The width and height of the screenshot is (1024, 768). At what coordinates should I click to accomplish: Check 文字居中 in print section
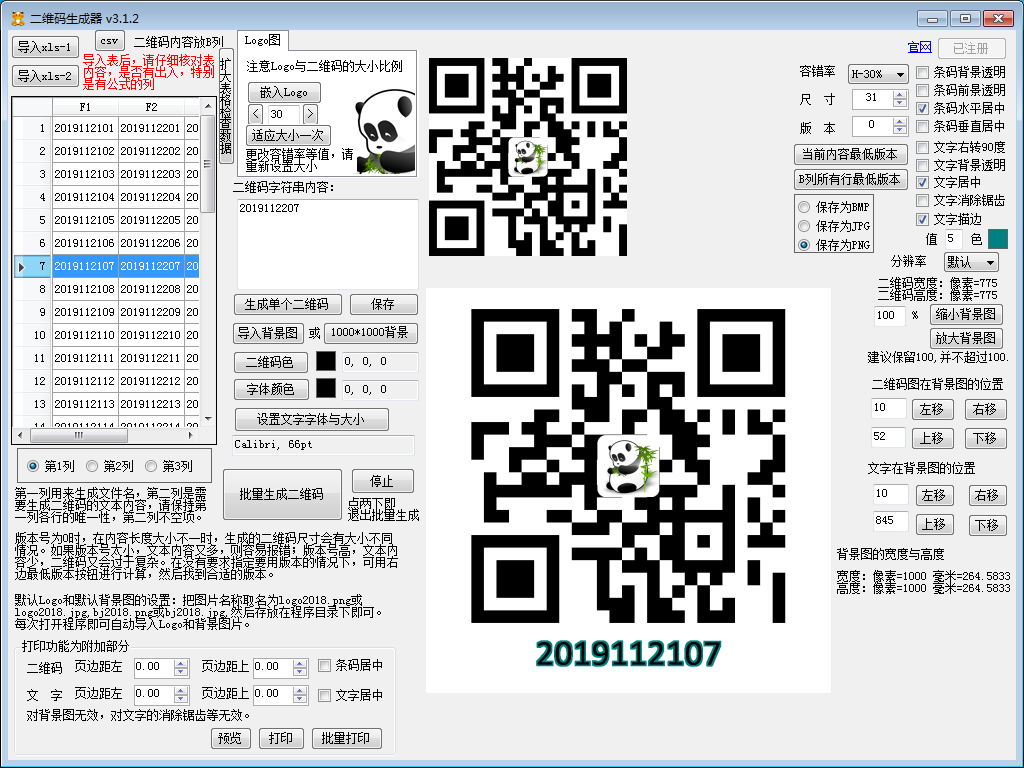pyautogui.click(x=324, y=696)
